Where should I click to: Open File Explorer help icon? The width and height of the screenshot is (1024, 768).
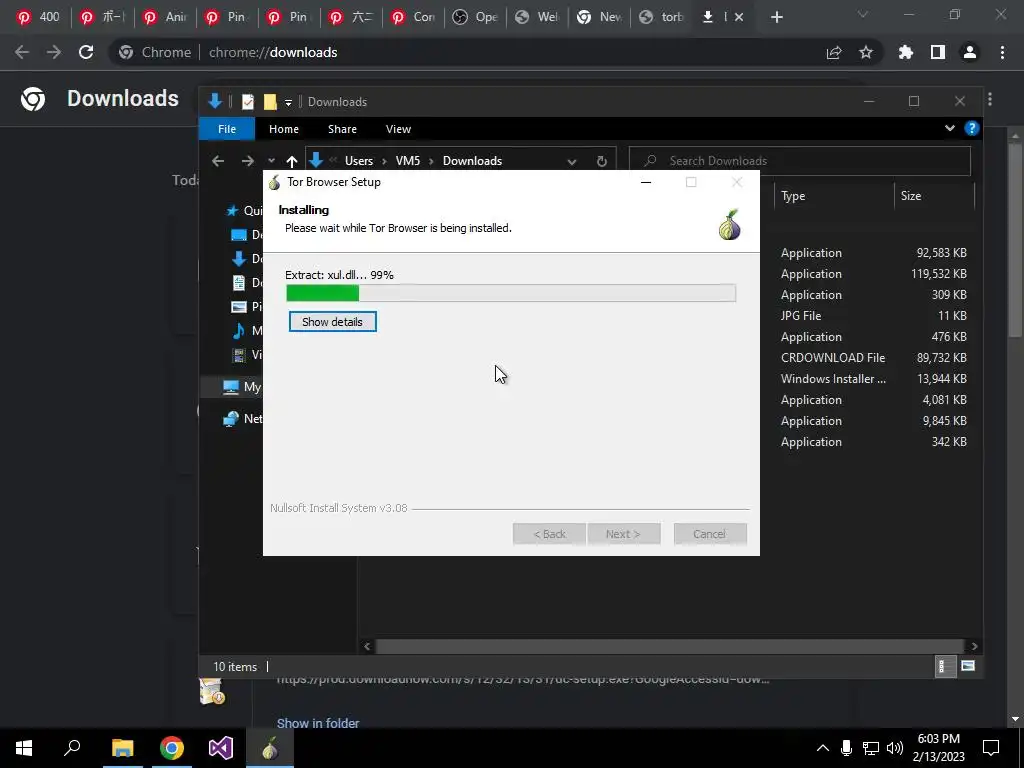(972, 128)
